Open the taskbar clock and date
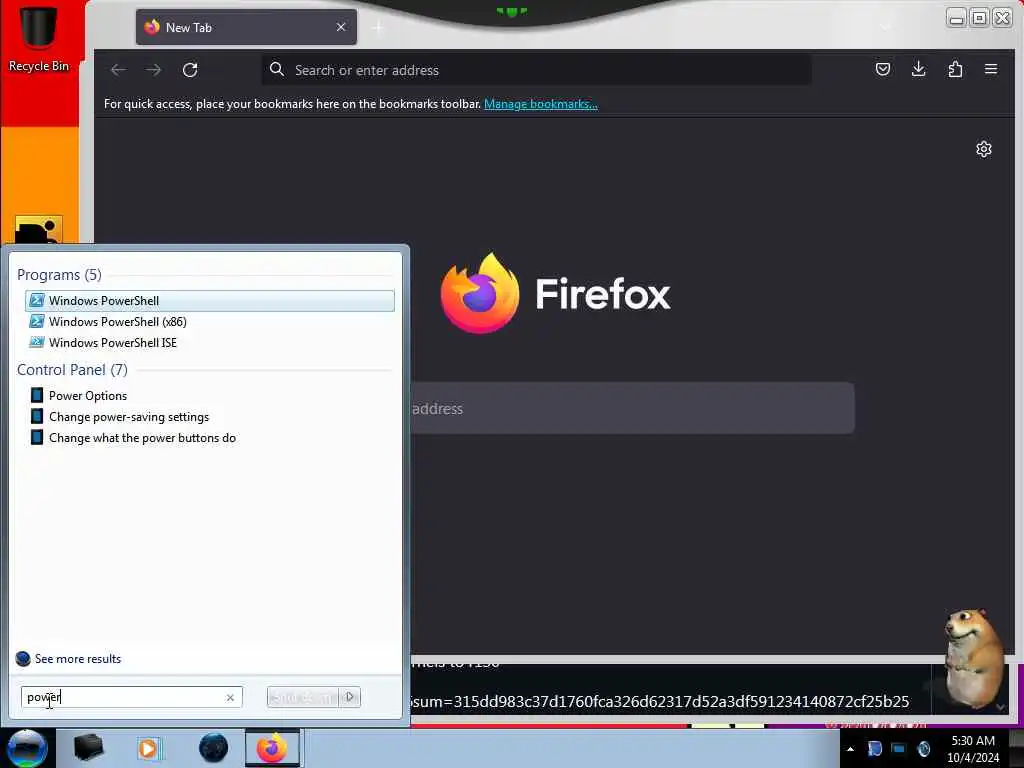 pos(973,749)
